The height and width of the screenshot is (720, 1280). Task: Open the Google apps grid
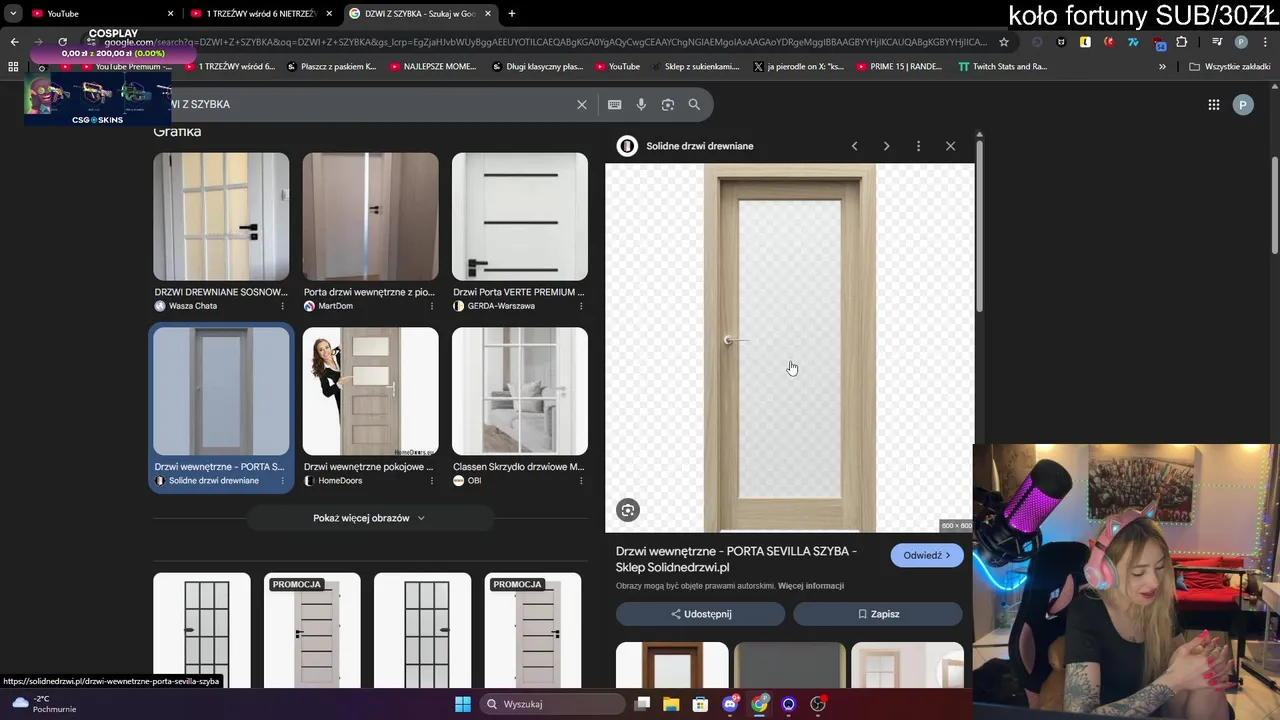pyautogui.click(x=1213, y=104)
